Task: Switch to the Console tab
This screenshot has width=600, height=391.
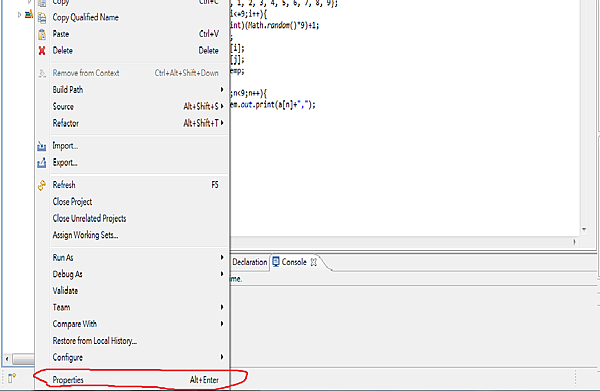Action: [294, 262]
